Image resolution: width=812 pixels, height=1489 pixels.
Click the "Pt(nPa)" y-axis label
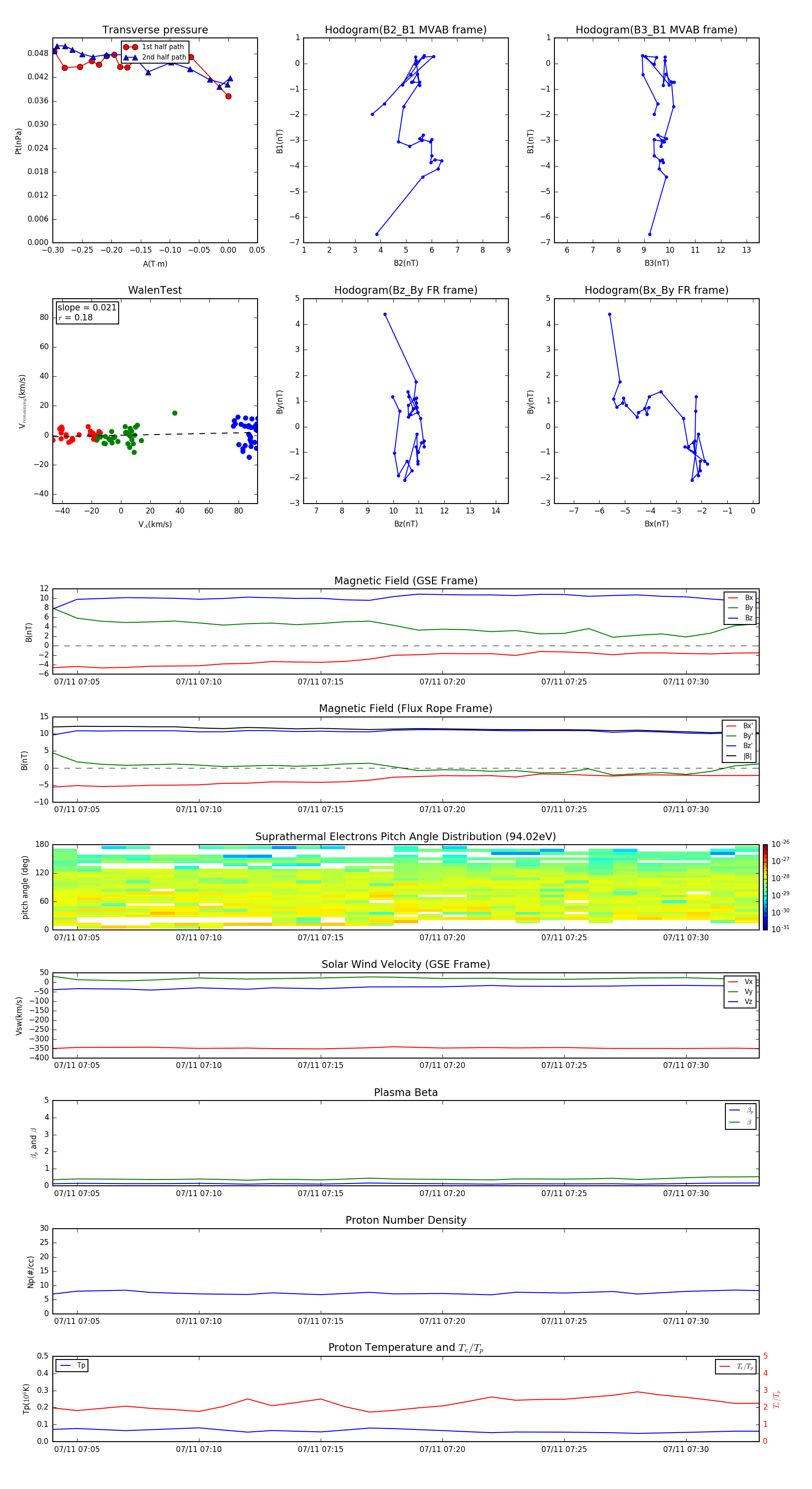(x=18, y=140)
